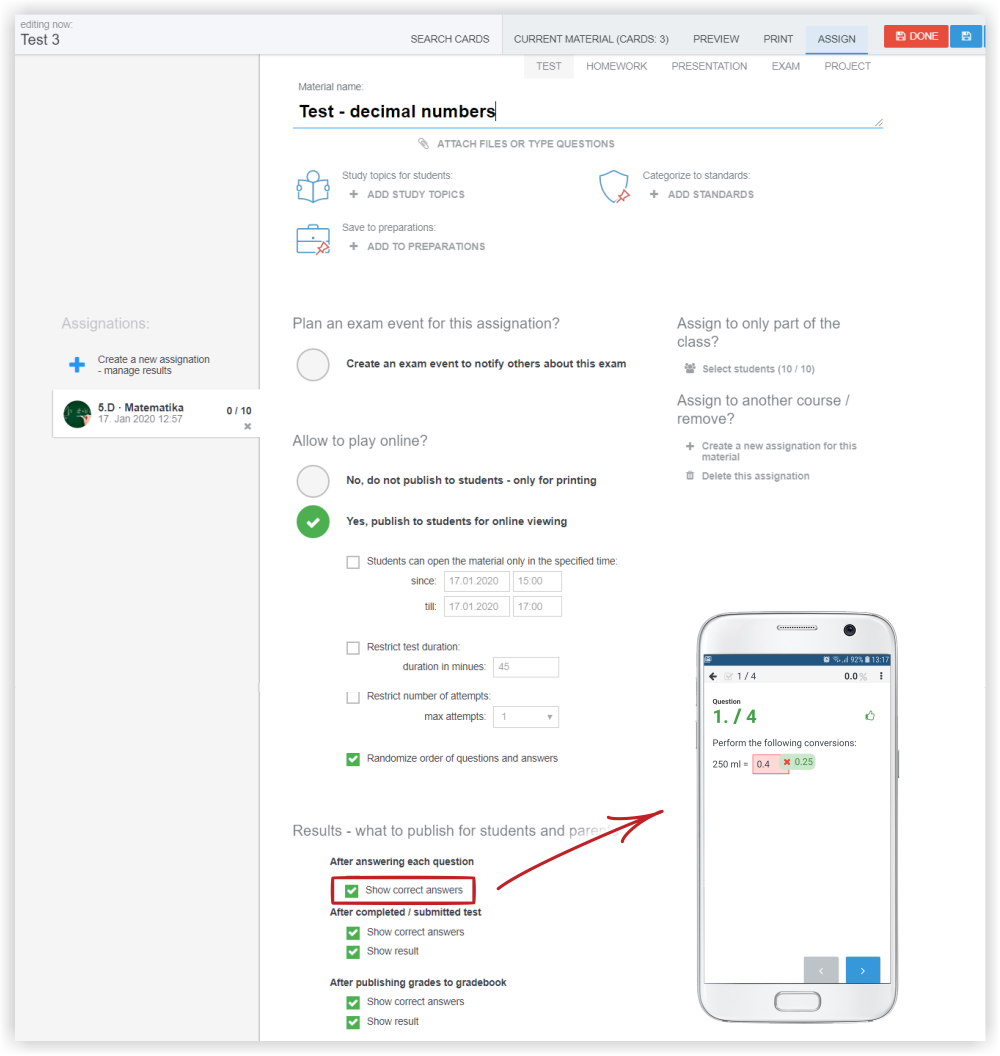Image resolution: width=1000 pixels, height=1056 pixels.
Task: Select the Project material type tab
Action: coord(847,66)
